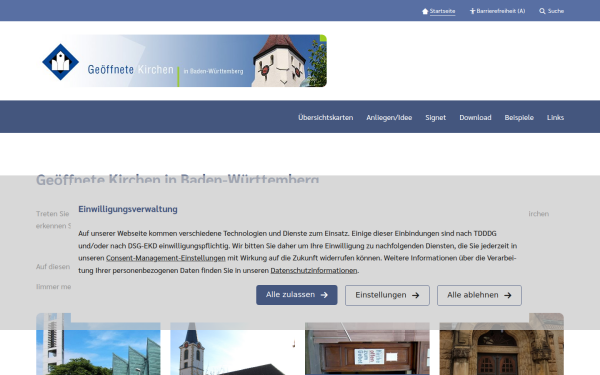The image size is (600, 375).
Task: Click the arrow icon in Alle zulassen
Action: [x=324, y=295]
